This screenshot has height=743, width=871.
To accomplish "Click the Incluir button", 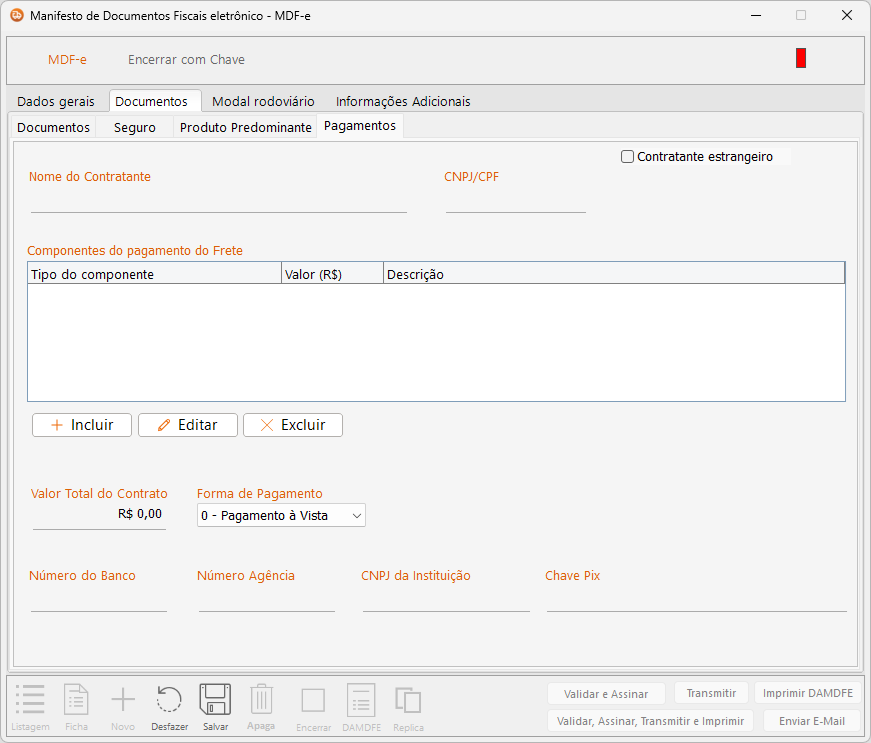I will [82, 425].
